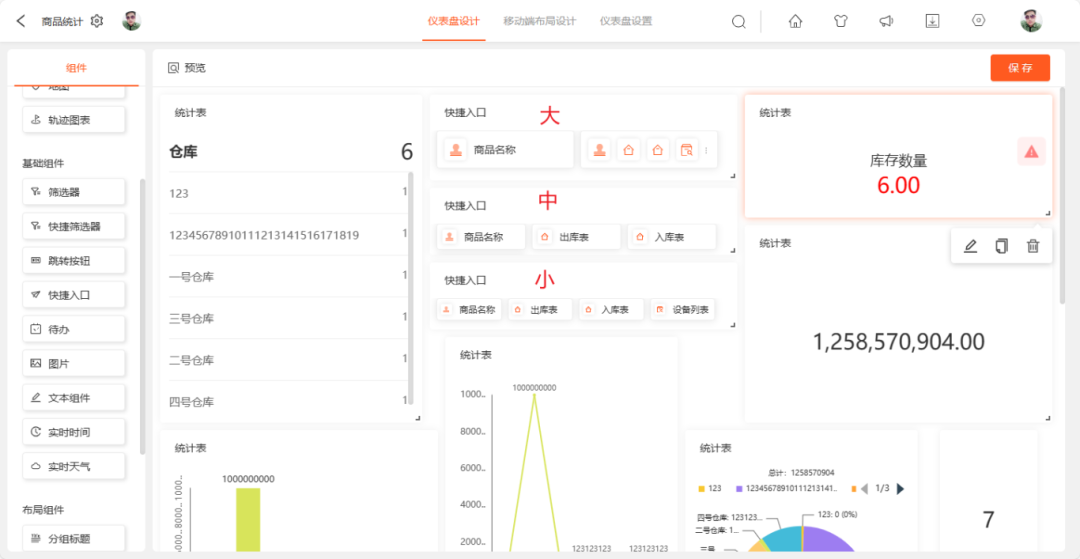Select the 图片 component
This screenshot has width=1080, height=559.
pyautogui.click(x=74, y=363)
